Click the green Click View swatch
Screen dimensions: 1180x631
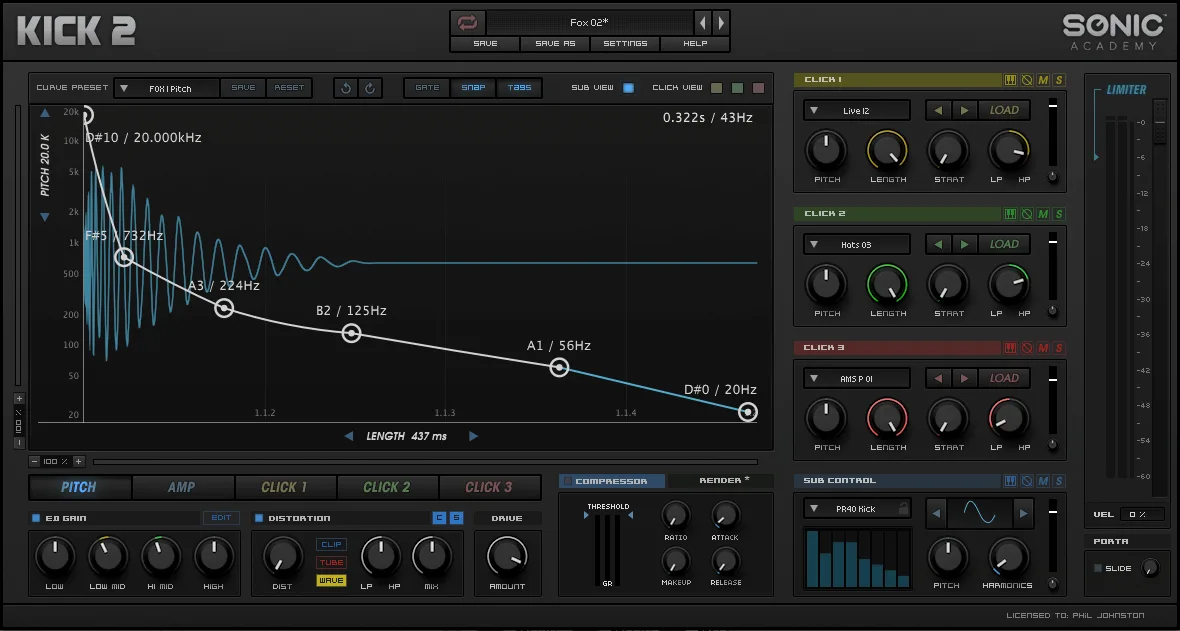tap(738, 88)
